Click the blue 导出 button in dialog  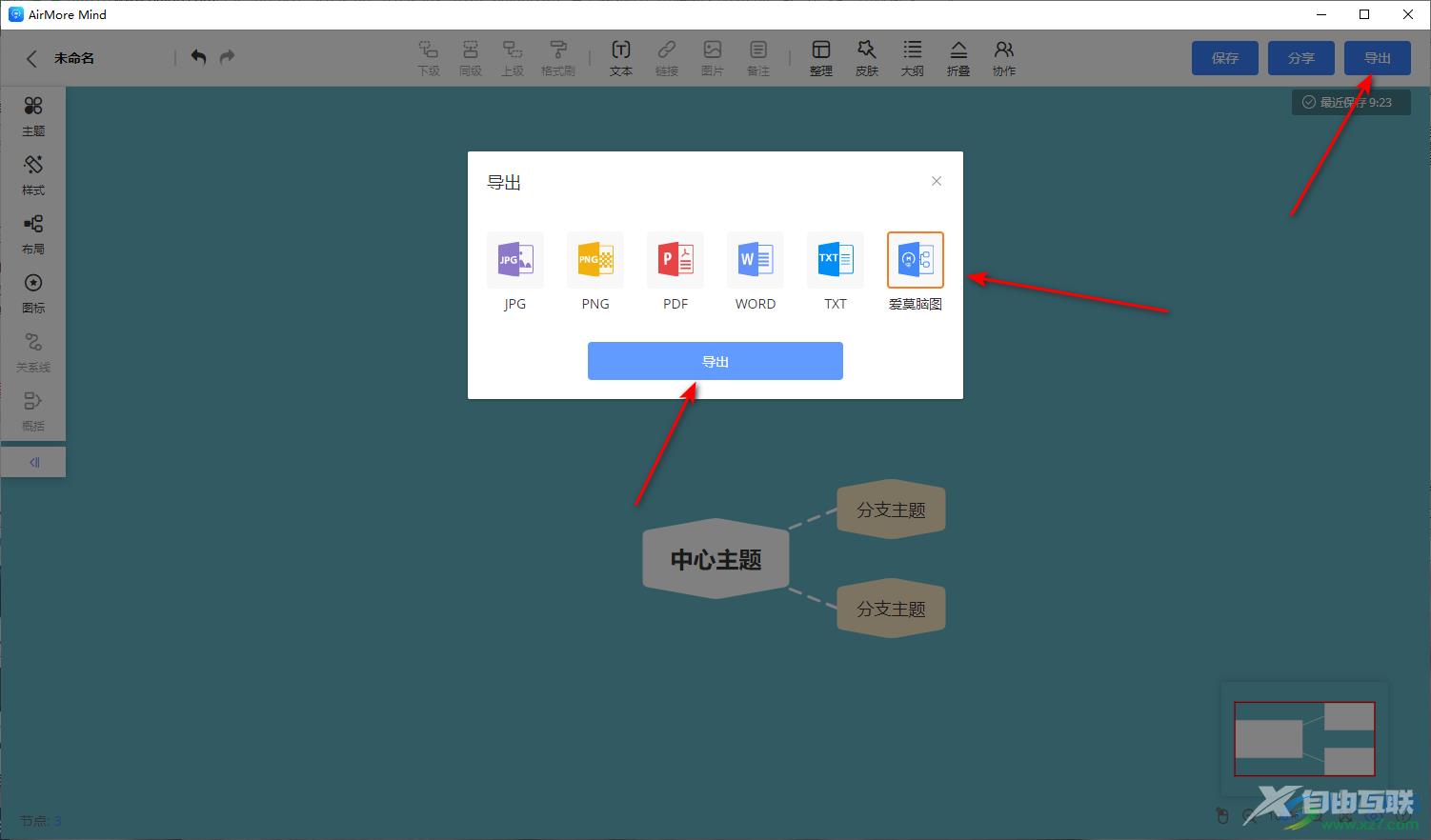715,361
